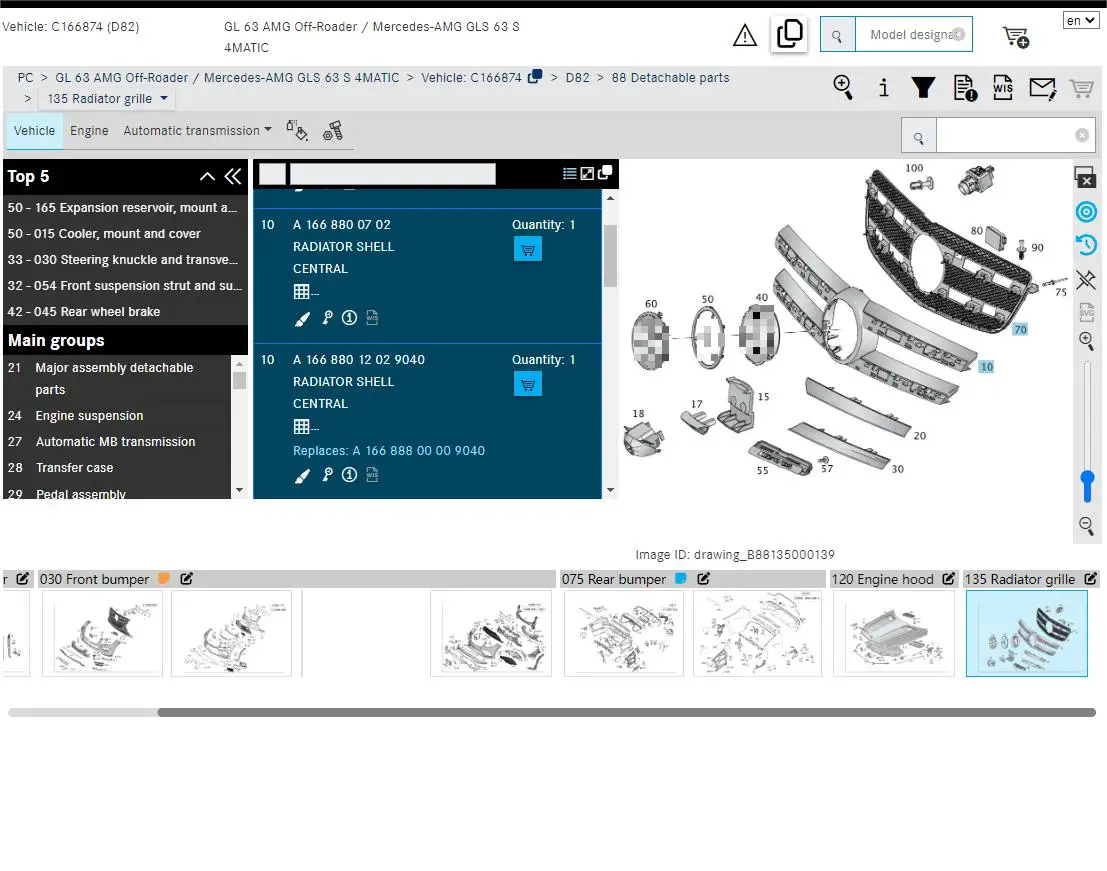
Task: Click circled 1 icon for A 166 880 07 02
Action: click(349, 318)
